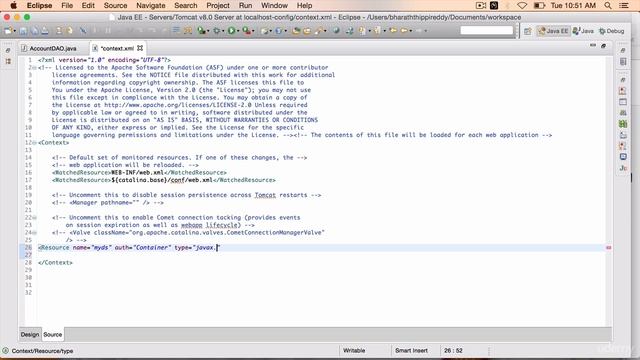The height and width of the screenshot is (360, 640).
Task: Maximize the editor area
Action: 604,46
